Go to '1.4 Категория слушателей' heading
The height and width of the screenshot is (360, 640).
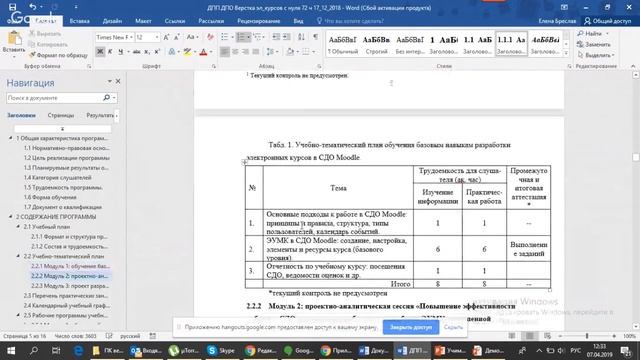(58, 178)
